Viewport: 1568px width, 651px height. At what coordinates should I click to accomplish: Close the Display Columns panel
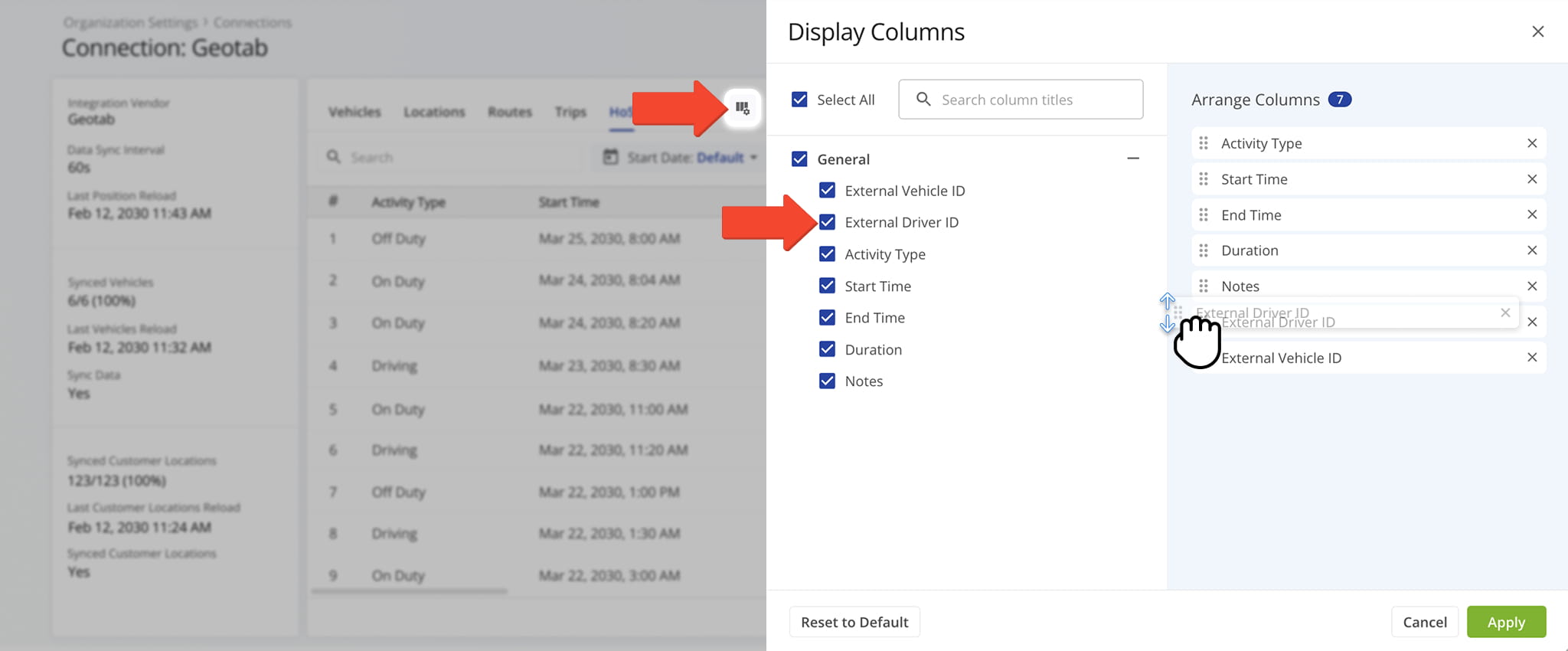click(x=1537, y=31)
